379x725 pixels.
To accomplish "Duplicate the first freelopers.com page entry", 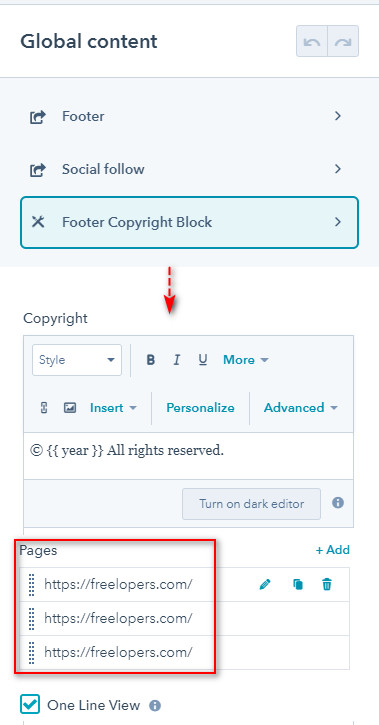I will pos(298,585).
